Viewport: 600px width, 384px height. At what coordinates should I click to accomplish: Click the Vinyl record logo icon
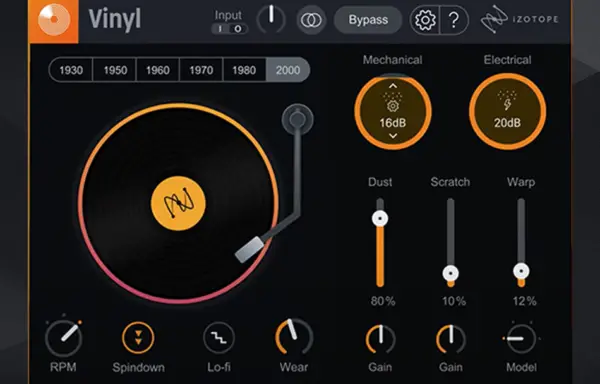tap(54, 20)
